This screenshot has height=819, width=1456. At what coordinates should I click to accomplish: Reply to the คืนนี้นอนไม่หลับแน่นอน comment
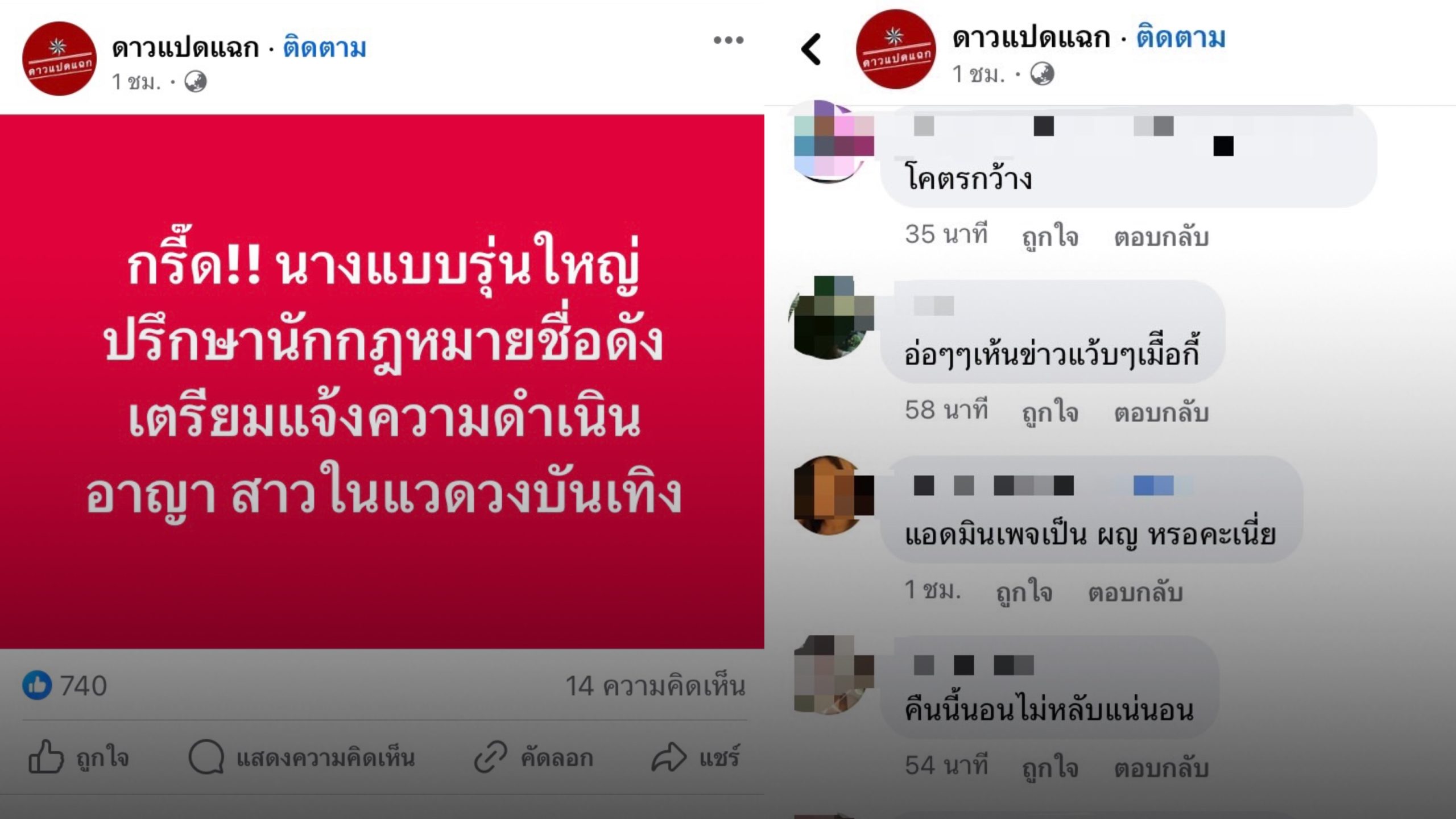click(1161, 767)
